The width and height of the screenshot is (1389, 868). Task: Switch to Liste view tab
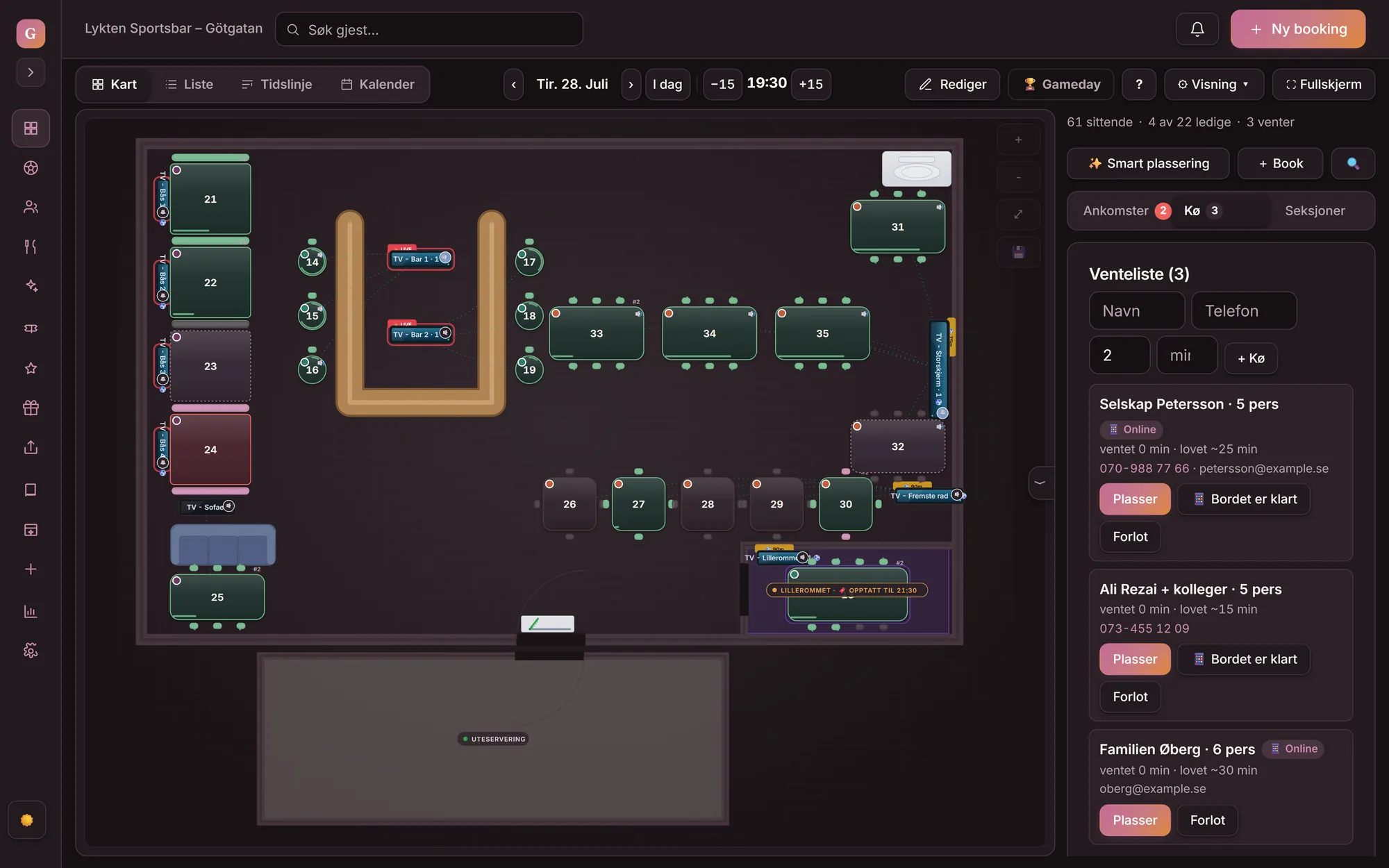pos(189,84)
